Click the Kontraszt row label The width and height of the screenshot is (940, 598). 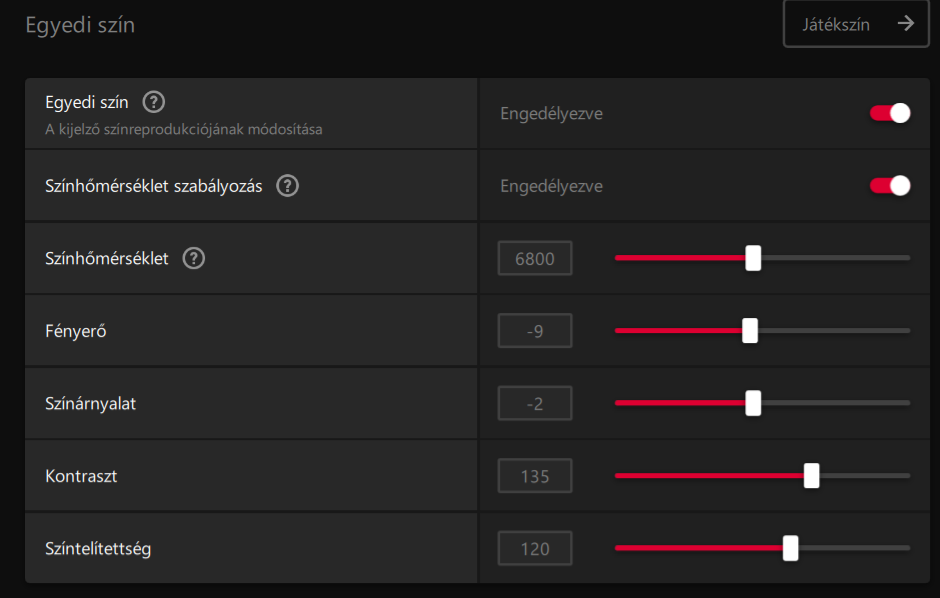(x=82, y=476)
